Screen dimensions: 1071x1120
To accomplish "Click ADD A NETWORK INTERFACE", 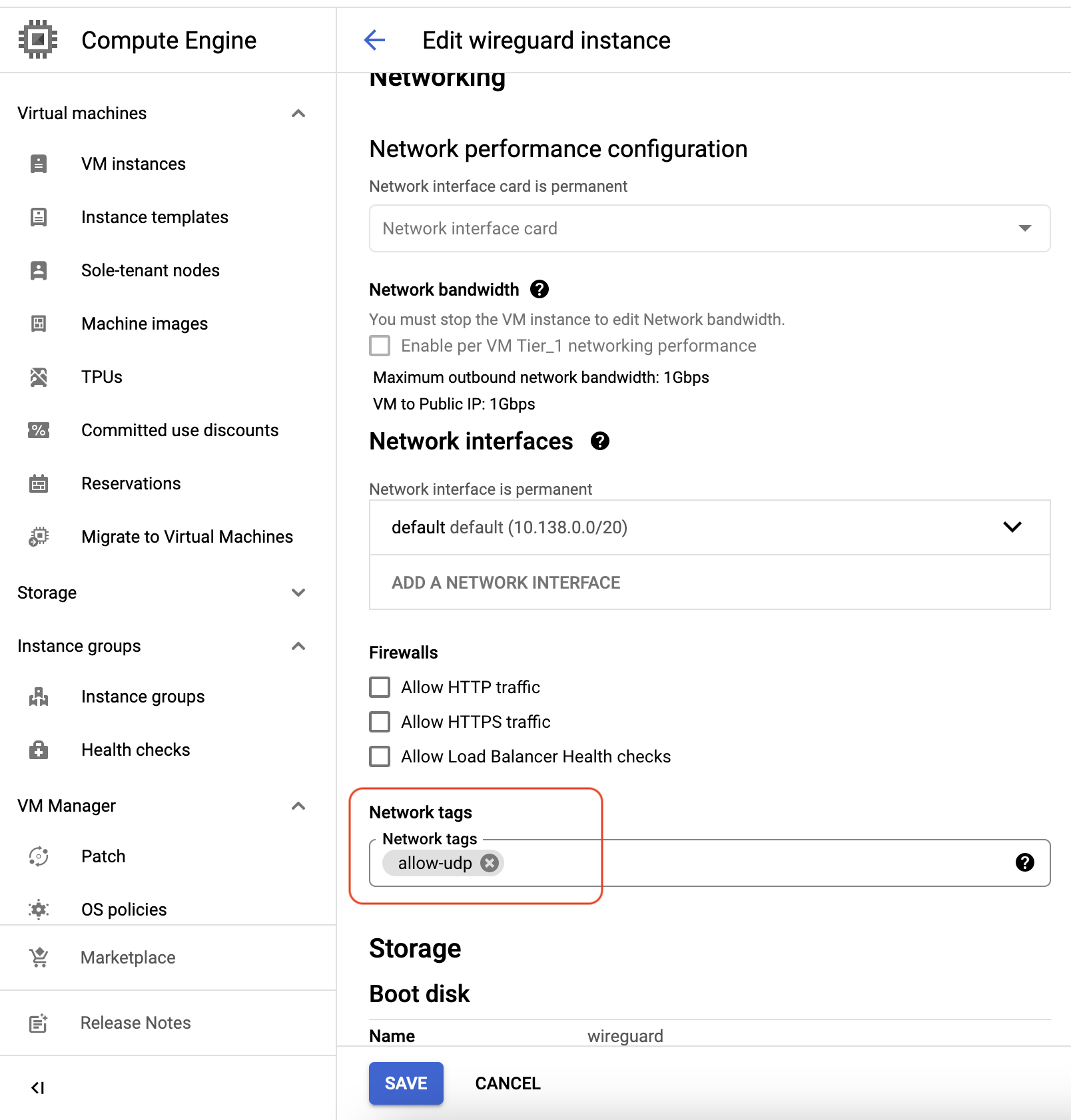I will (506, 583).
